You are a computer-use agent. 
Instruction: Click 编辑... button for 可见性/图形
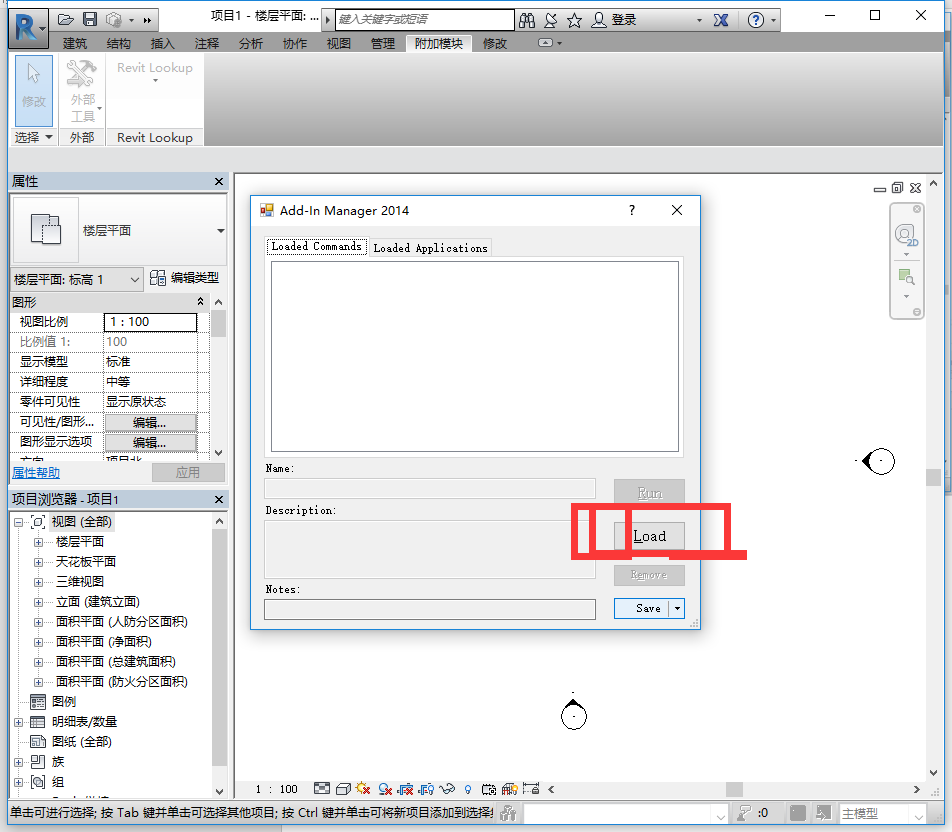(150, 423)
